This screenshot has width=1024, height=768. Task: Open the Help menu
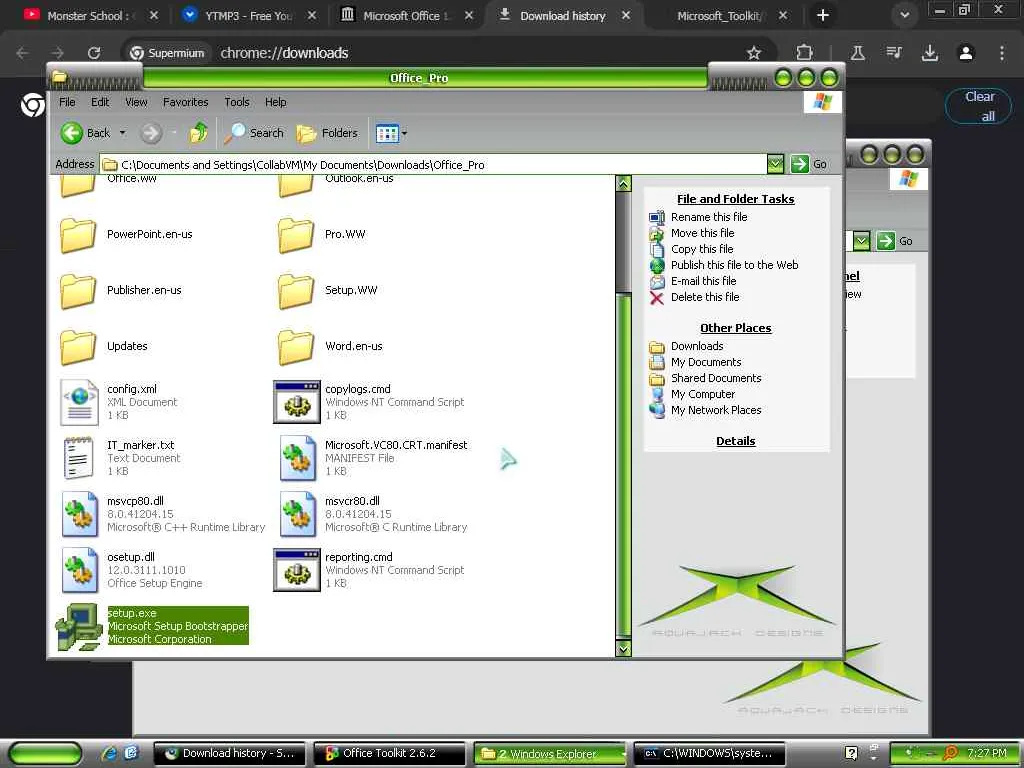click(276, 102)
